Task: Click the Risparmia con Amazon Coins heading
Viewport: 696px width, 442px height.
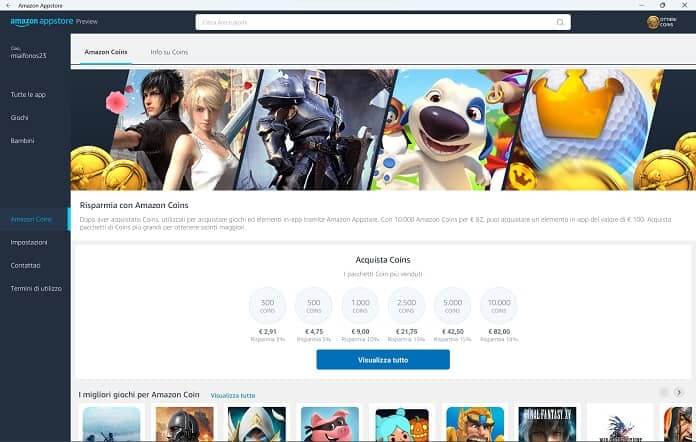Action: (134, 205)
